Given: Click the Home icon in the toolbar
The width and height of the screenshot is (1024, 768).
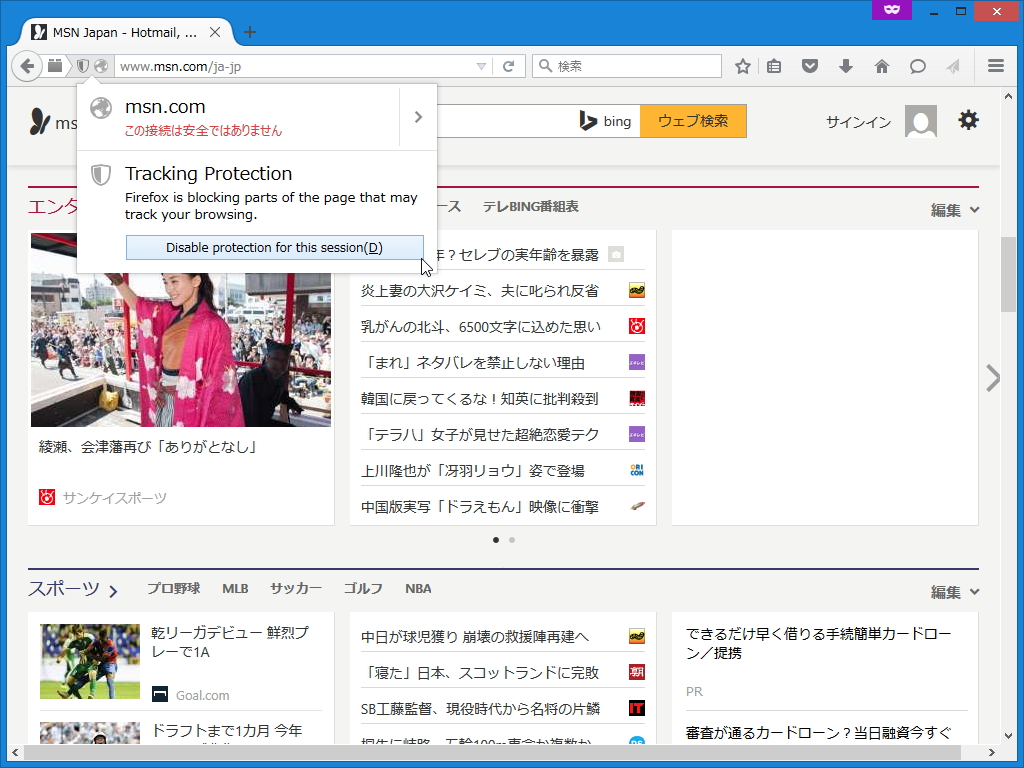Looking at the screenshot, I should [x=881, y=66].
